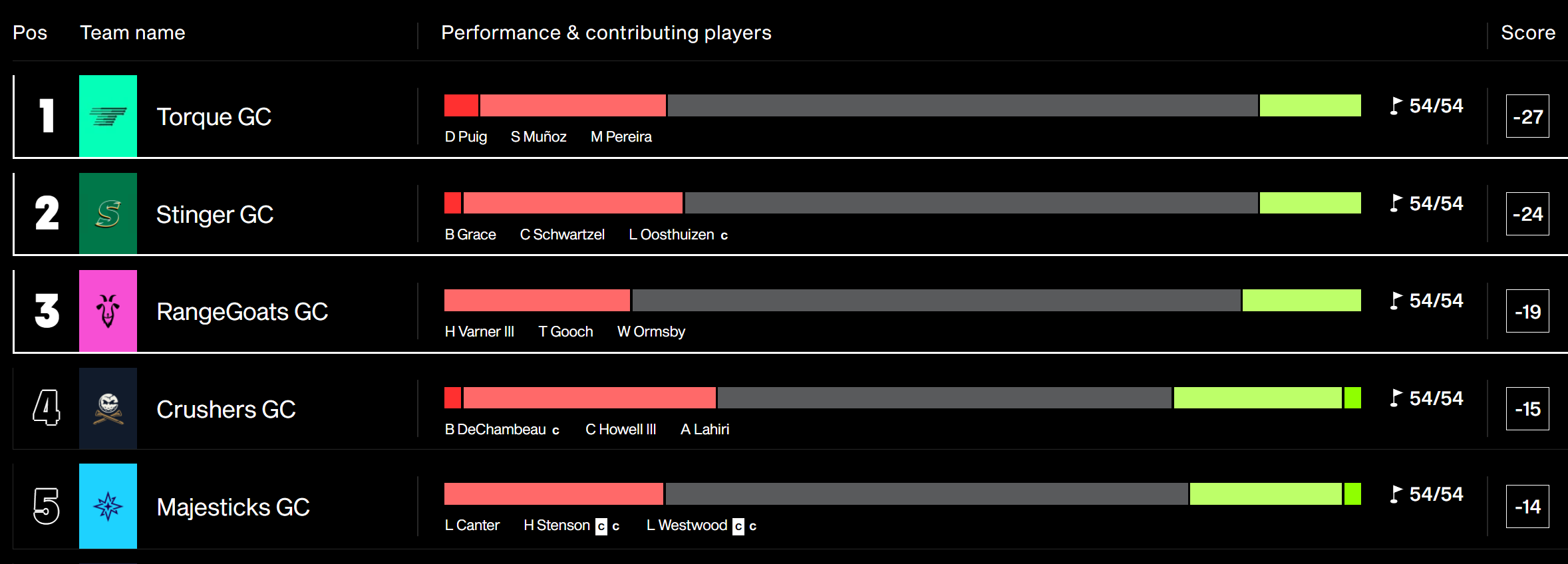Click Torque GC's green birdie bar segment
The height and width of the screenshot is (564, 1568).
tap(1310, 106)
